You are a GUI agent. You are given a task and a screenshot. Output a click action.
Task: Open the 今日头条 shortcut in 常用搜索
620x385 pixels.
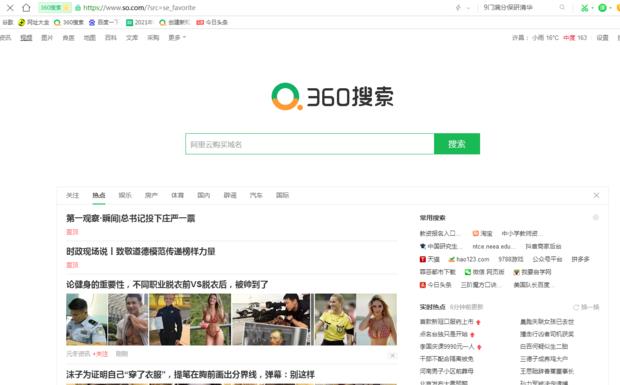click(435, 285)
